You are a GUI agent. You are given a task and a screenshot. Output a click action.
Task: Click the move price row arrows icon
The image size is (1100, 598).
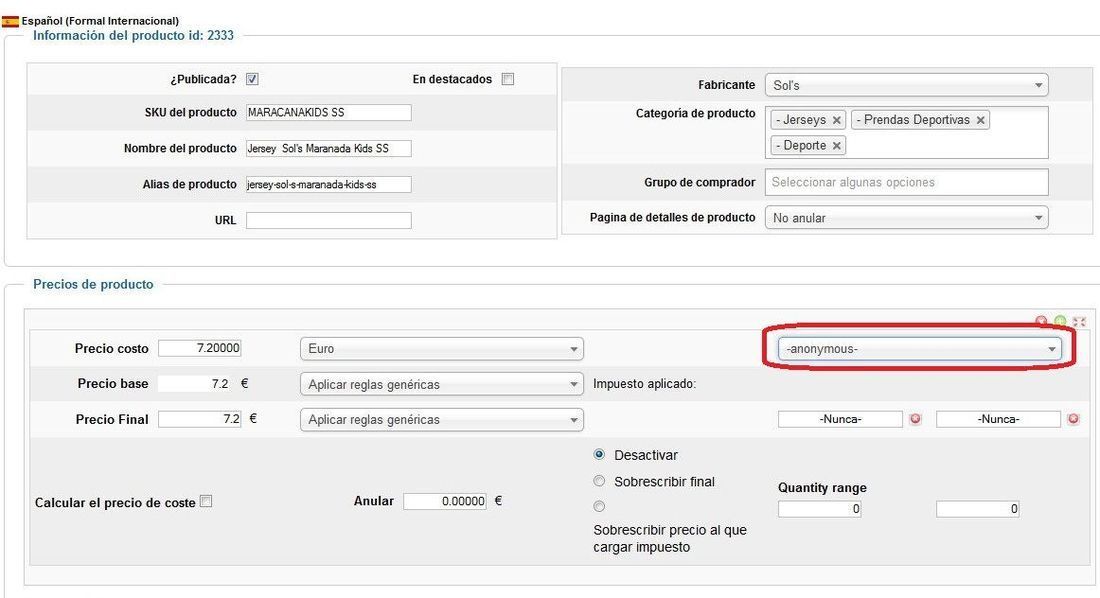pyautogui.click(x=1079, y=321)
